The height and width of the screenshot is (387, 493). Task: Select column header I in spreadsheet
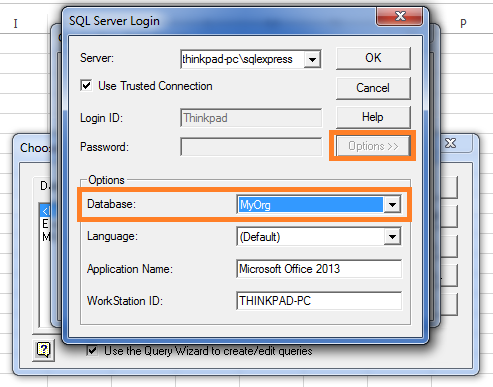coord(15,24)
